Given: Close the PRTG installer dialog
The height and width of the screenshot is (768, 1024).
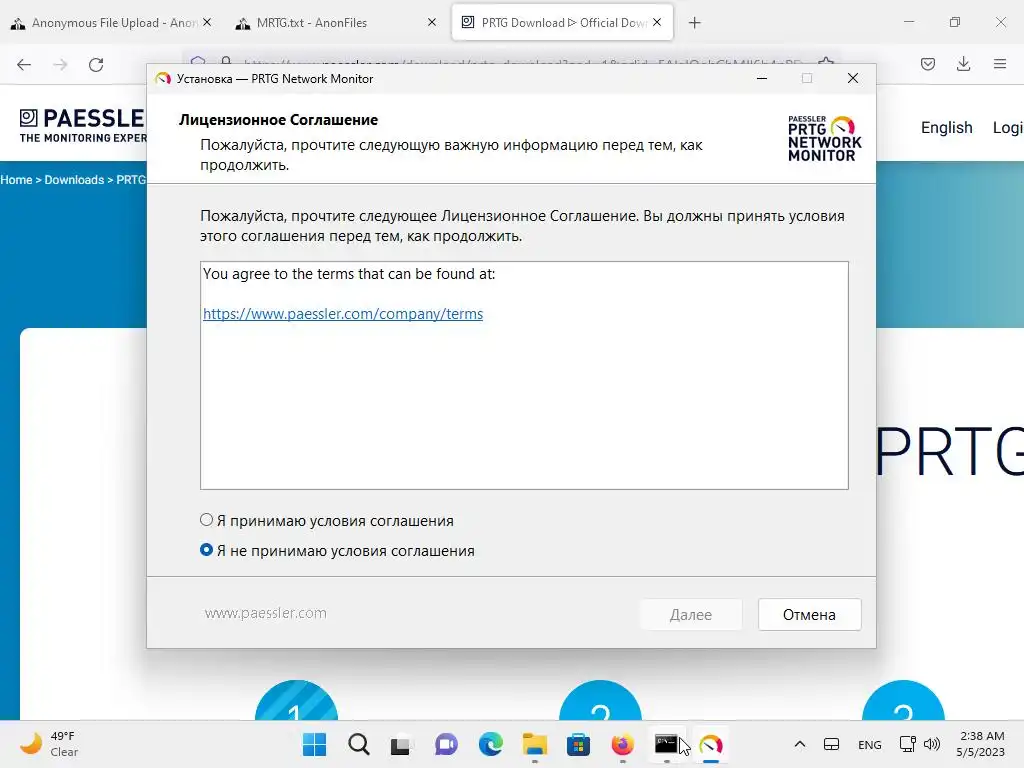Looking at the screenshot, I should [x=852, y=78].
